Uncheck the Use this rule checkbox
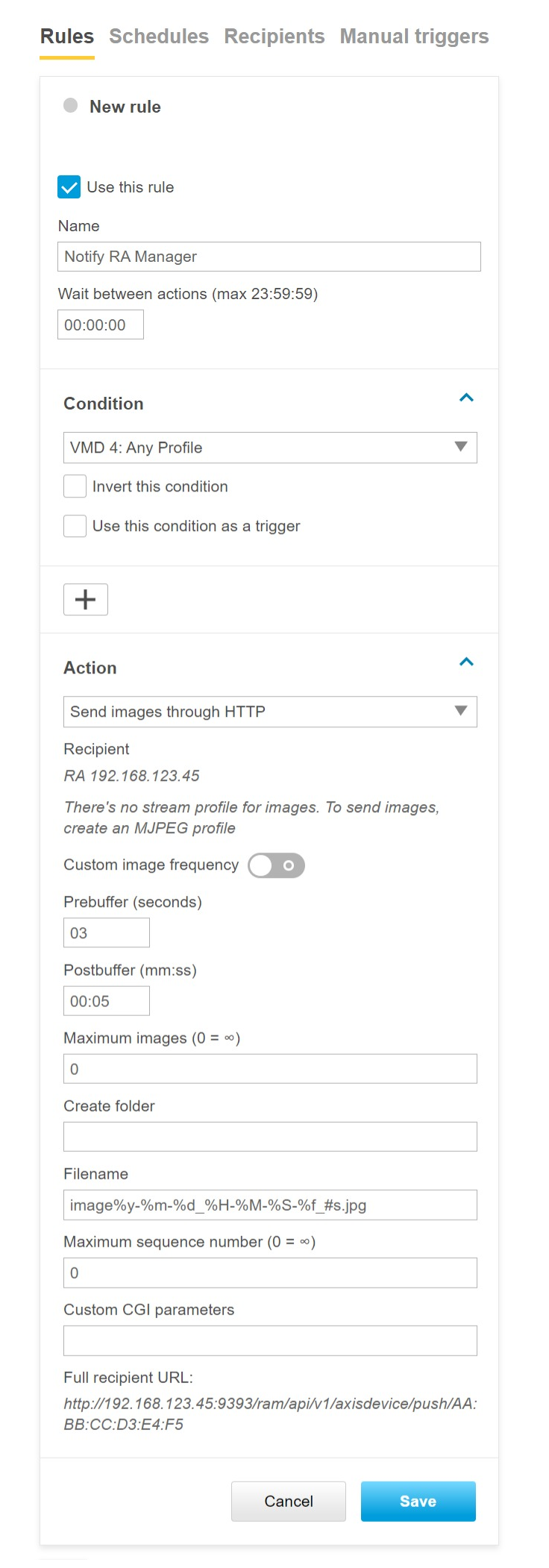This screenshot has height=1568, width=549. (x=69, y=187)
